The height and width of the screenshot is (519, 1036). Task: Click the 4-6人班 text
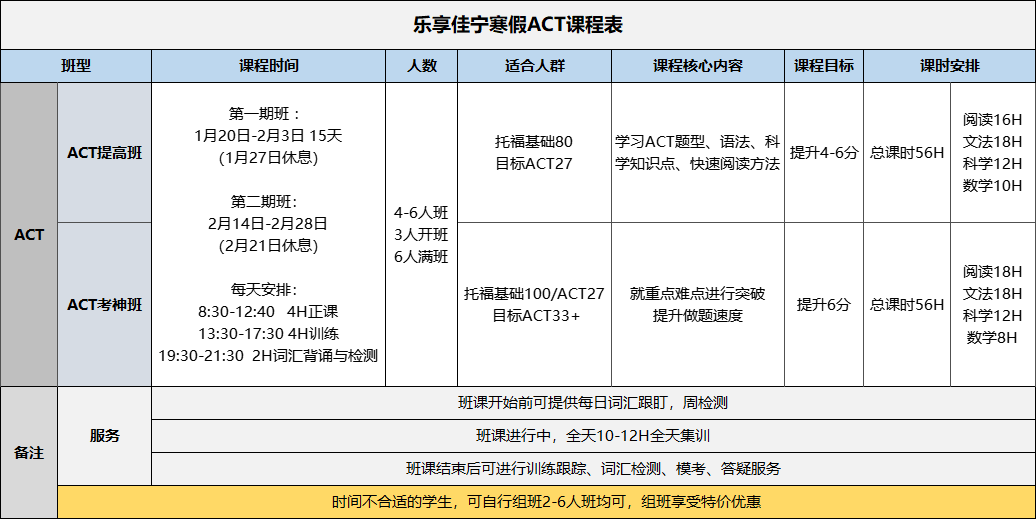pyautogui.click(x=422, y=212)
